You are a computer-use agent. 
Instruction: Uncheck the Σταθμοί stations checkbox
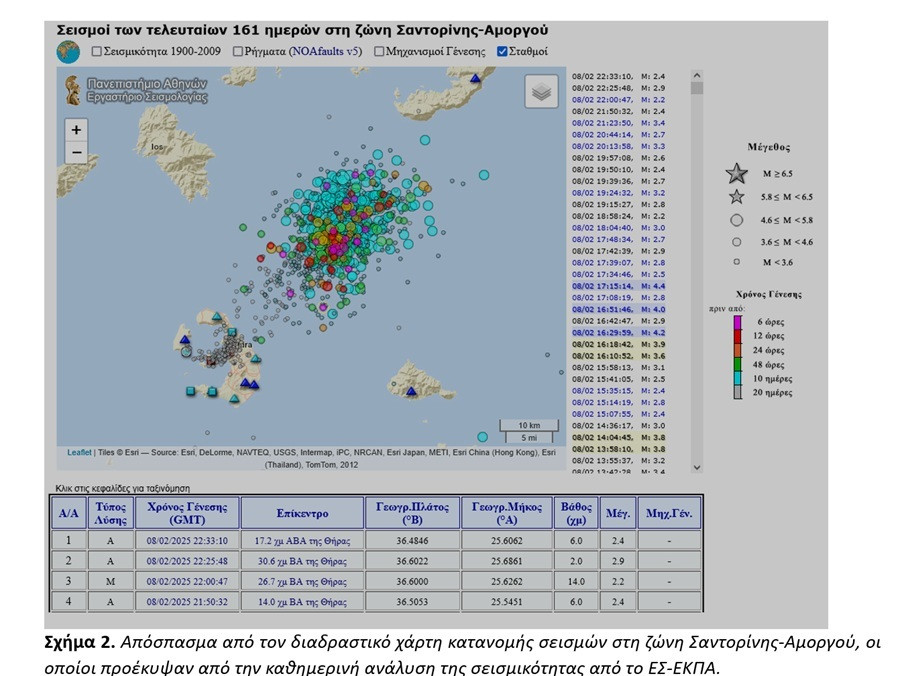pos(502,52)
